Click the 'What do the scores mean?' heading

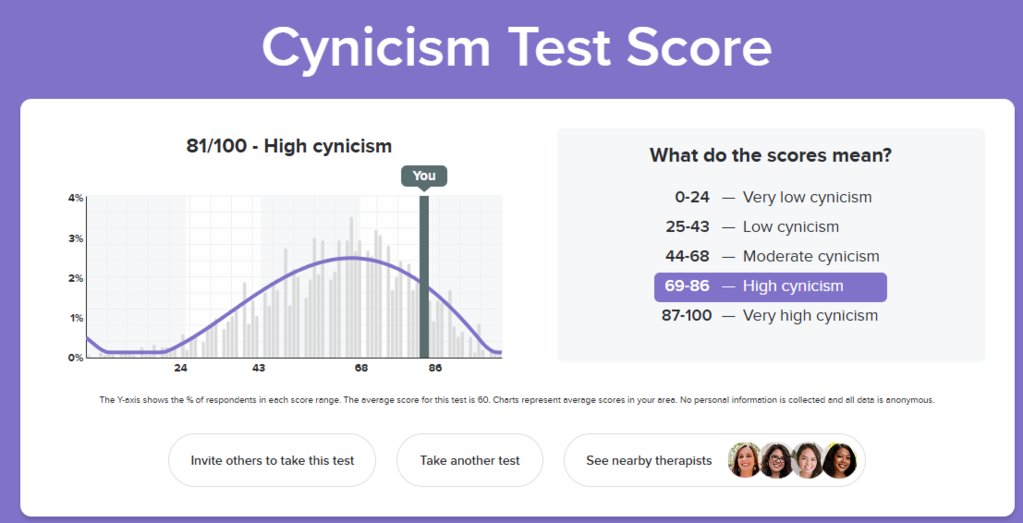[771, 155]
